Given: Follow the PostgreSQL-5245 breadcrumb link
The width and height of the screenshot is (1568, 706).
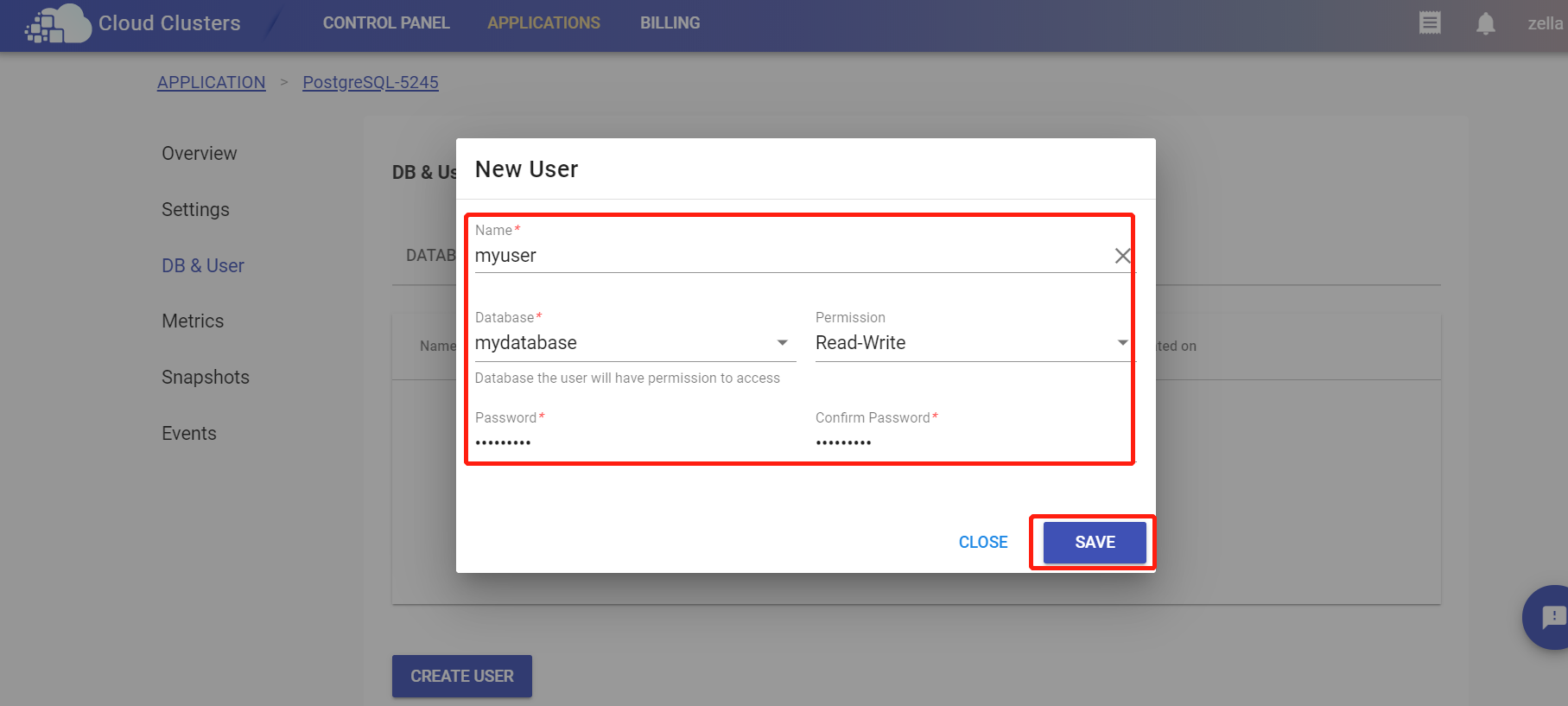Looking at the screenshot, I should click(x=371, y=82).
